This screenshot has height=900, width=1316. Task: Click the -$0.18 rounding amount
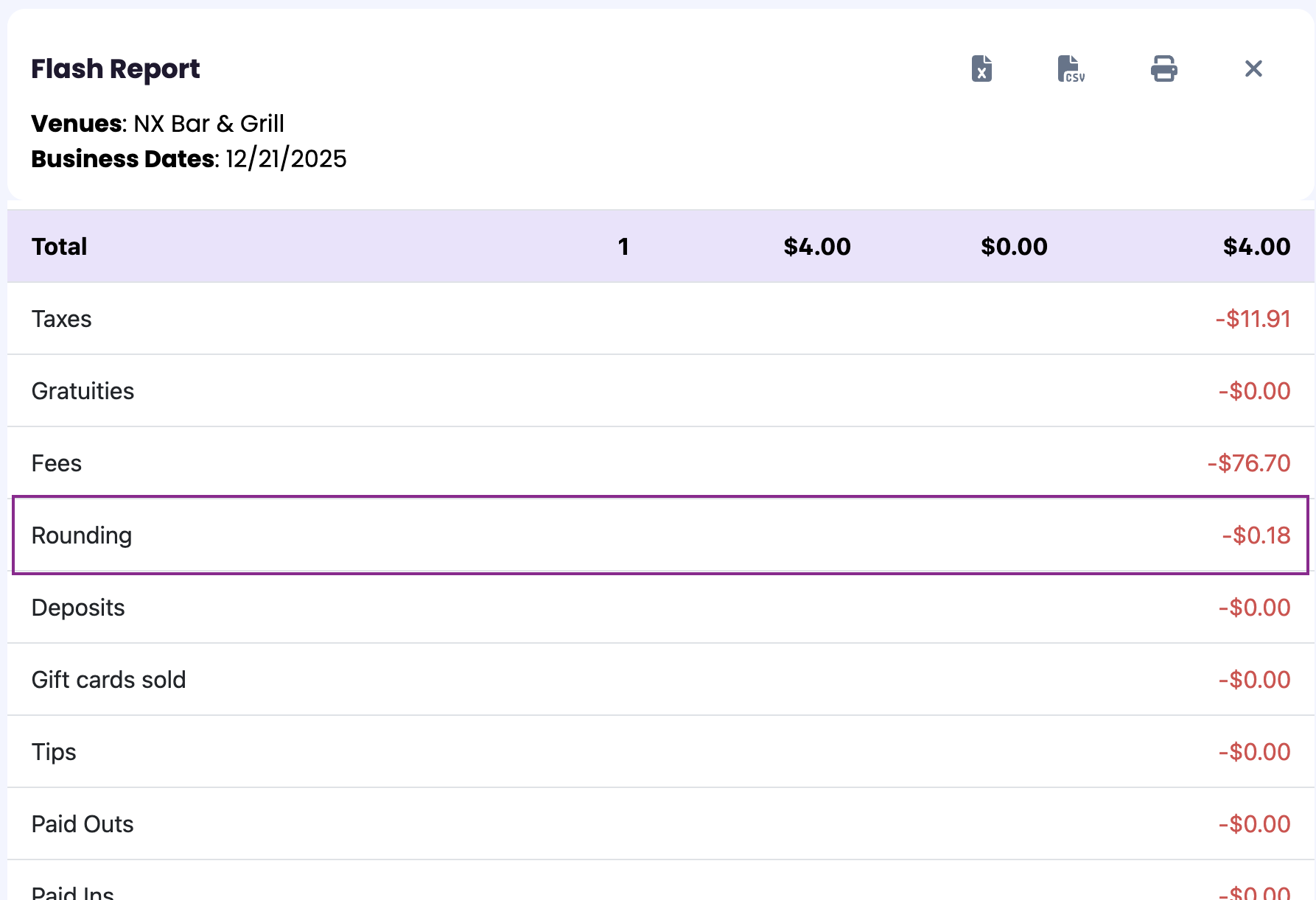tap(1256, 535)
